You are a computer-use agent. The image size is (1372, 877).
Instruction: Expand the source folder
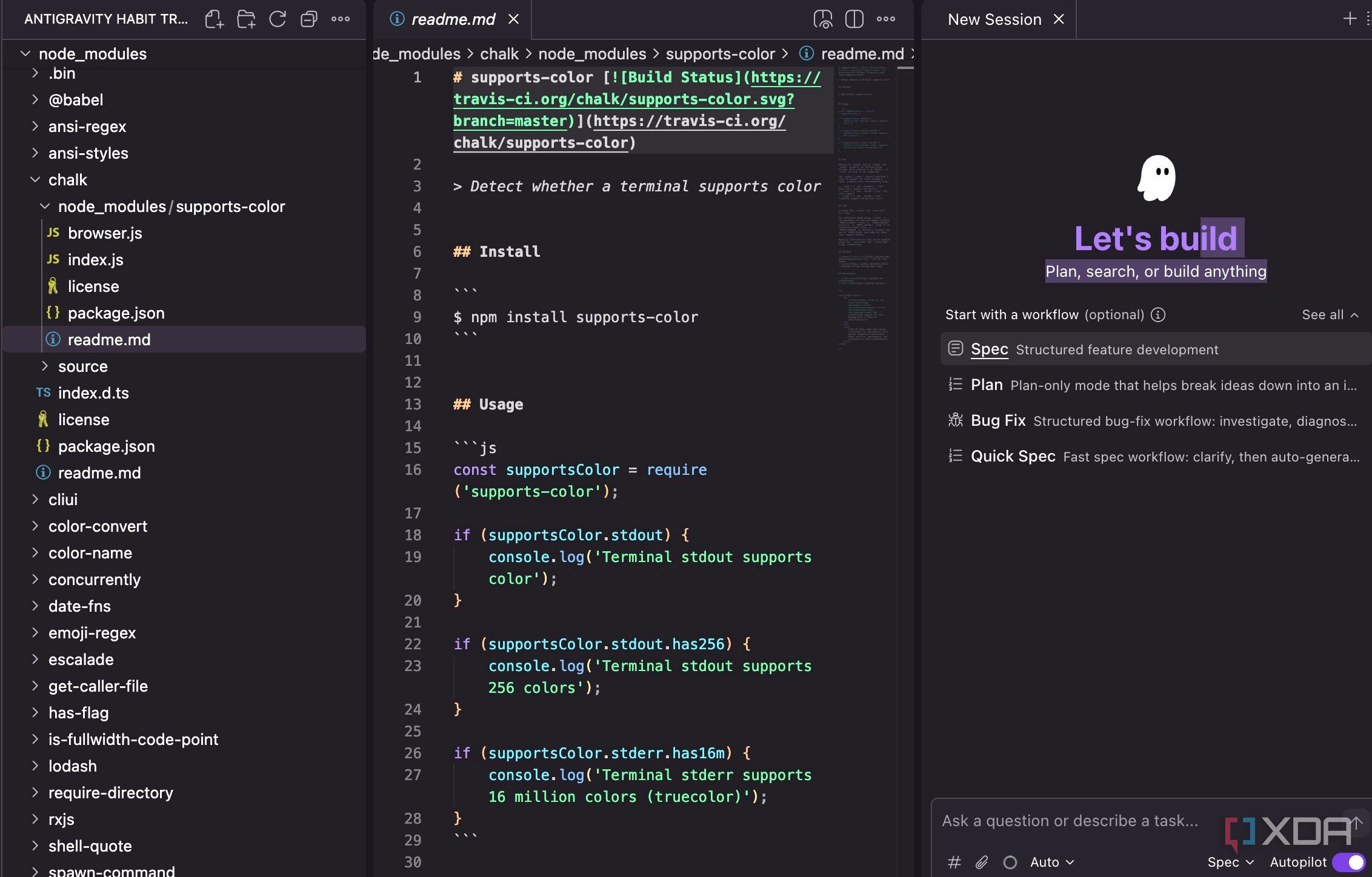[x=45, y=366]
